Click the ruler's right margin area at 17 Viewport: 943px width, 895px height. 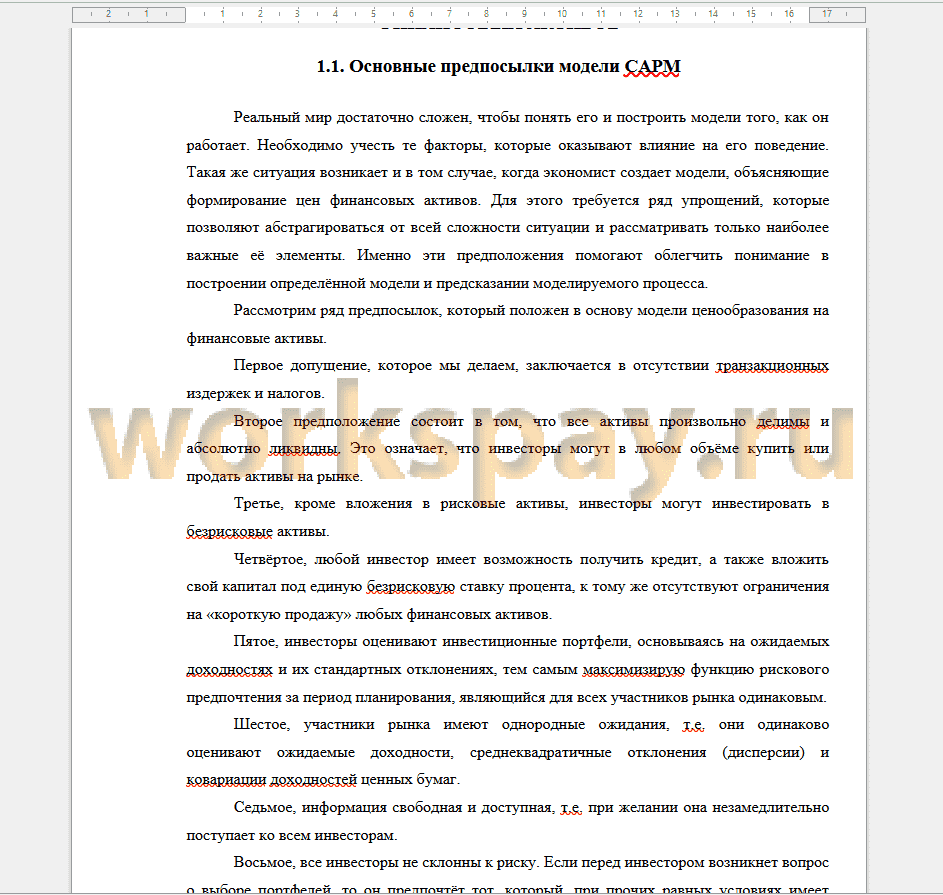click(837, 14)
